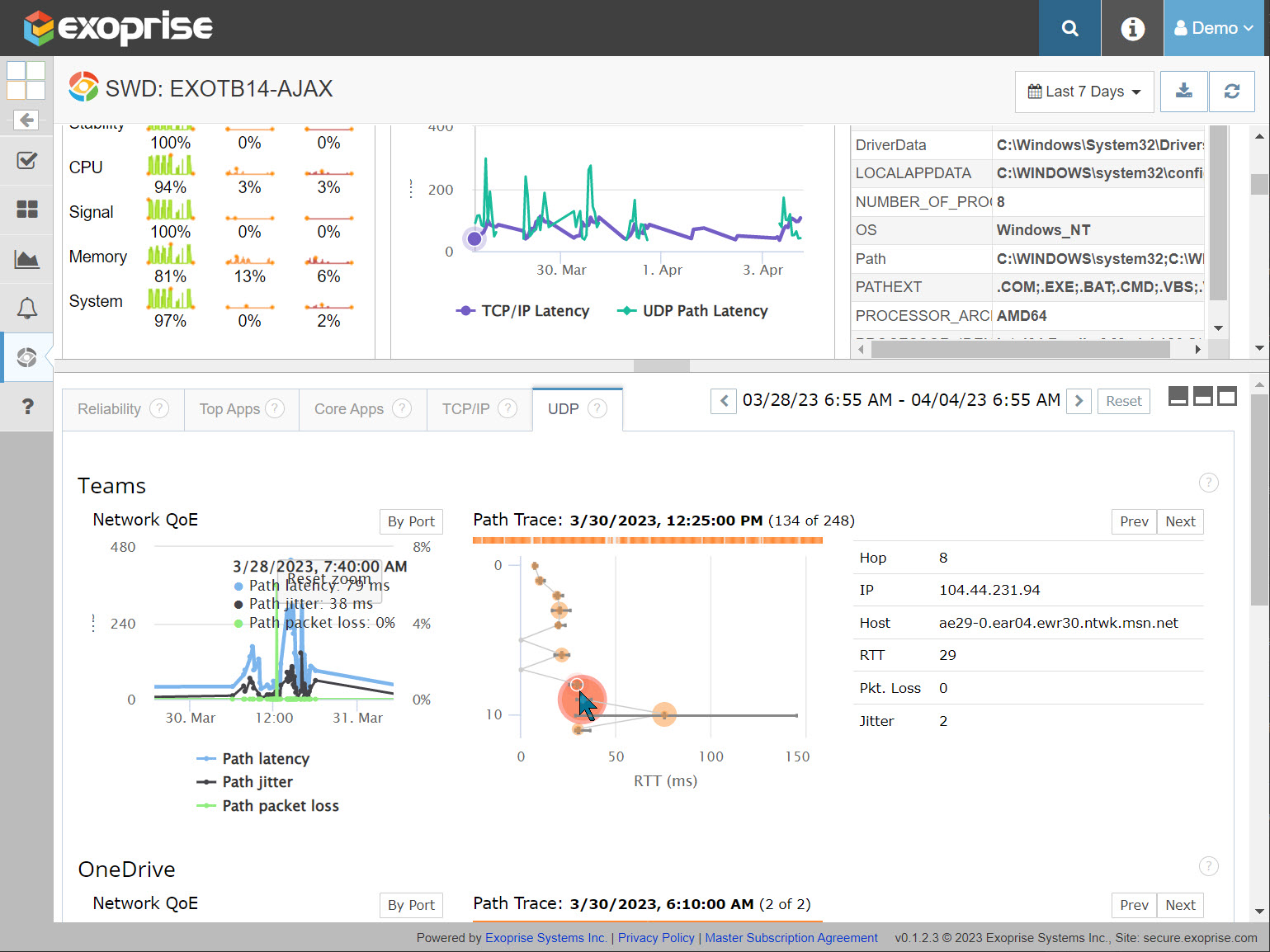Screen dimensions: 1270x952
Task: Click Prev in OneDrive path trace
Action: click(x=1134, y=905)
